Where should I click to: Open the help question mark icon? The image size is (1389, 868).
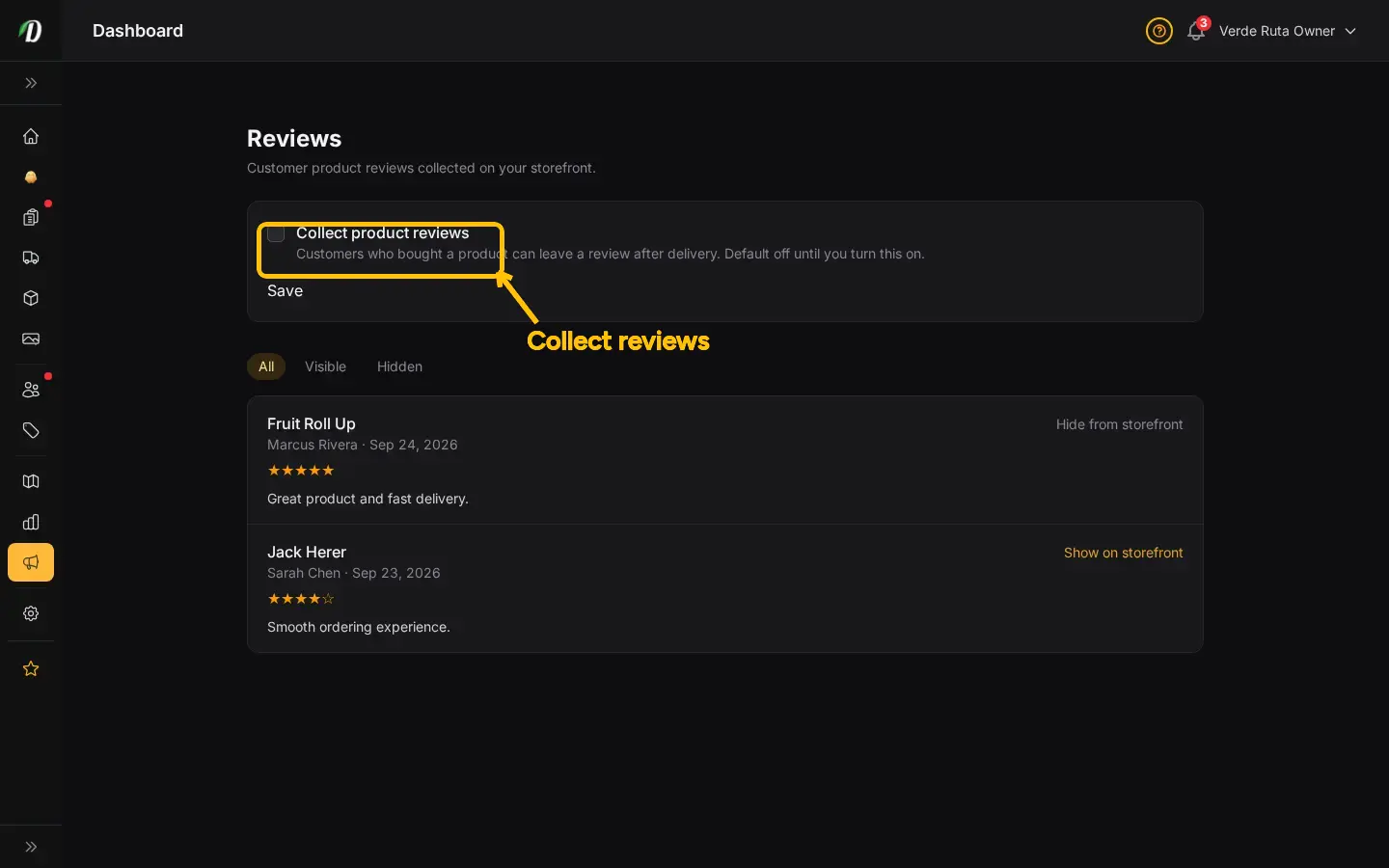[1159, 31]
